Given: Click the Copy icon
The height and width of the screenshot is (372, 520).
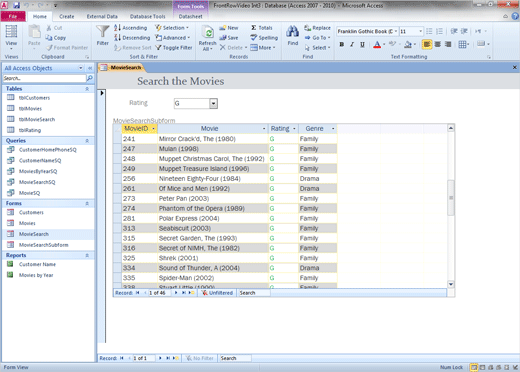Looking at the screenshot, I should click(x=49, y=38).
